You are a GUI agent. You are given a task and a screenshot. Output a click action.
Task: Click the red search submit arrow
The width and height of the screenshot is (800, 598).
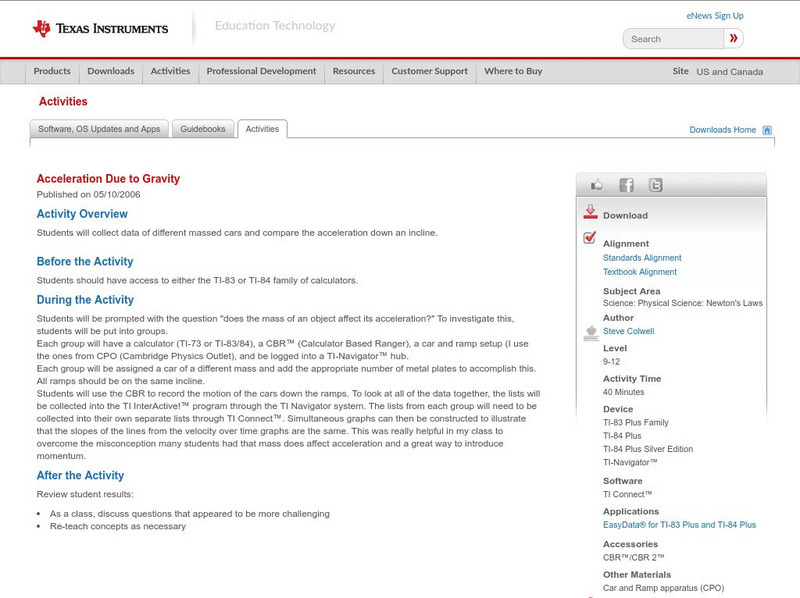[x=733, y=38]
